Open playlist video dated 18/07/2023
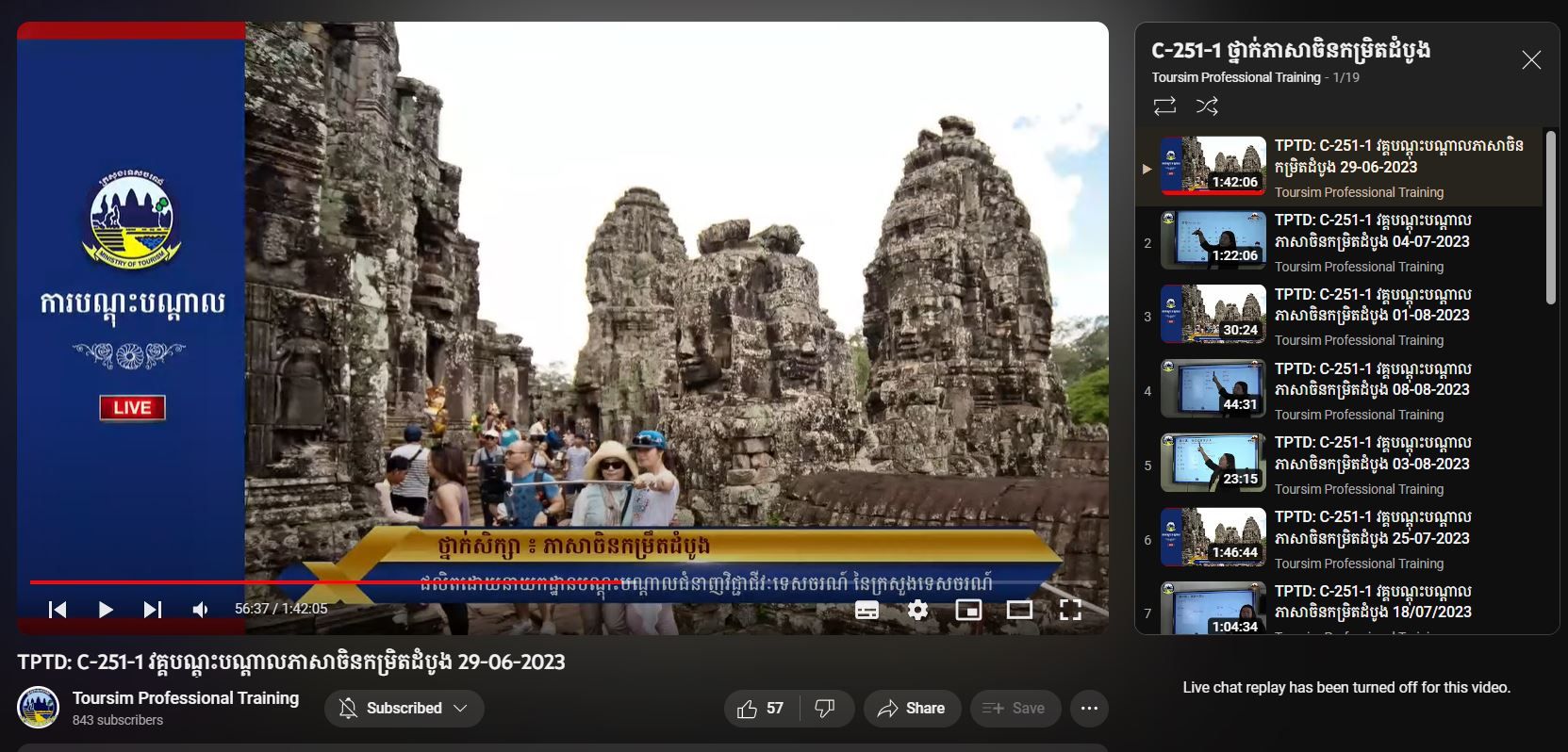 (1339, 606)
